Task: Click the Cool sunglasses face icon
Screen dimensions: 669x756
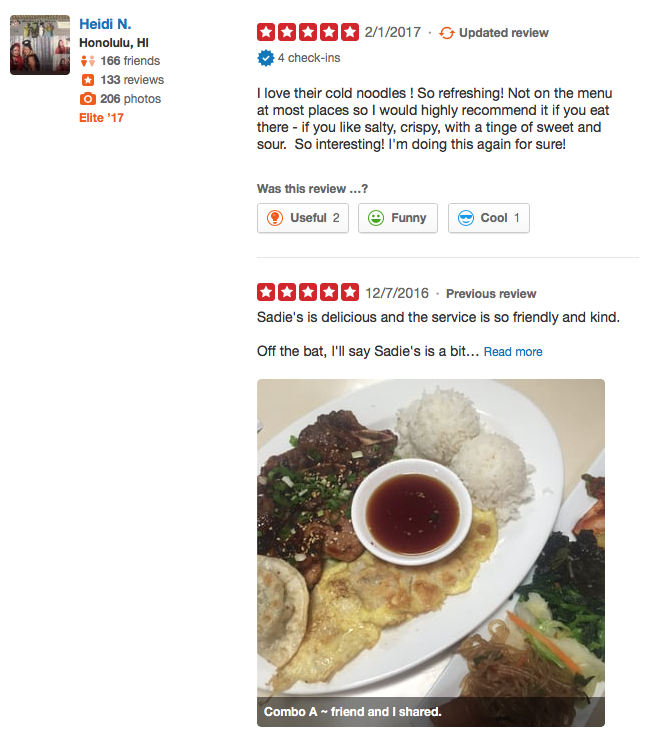Action: coord(466,218)
